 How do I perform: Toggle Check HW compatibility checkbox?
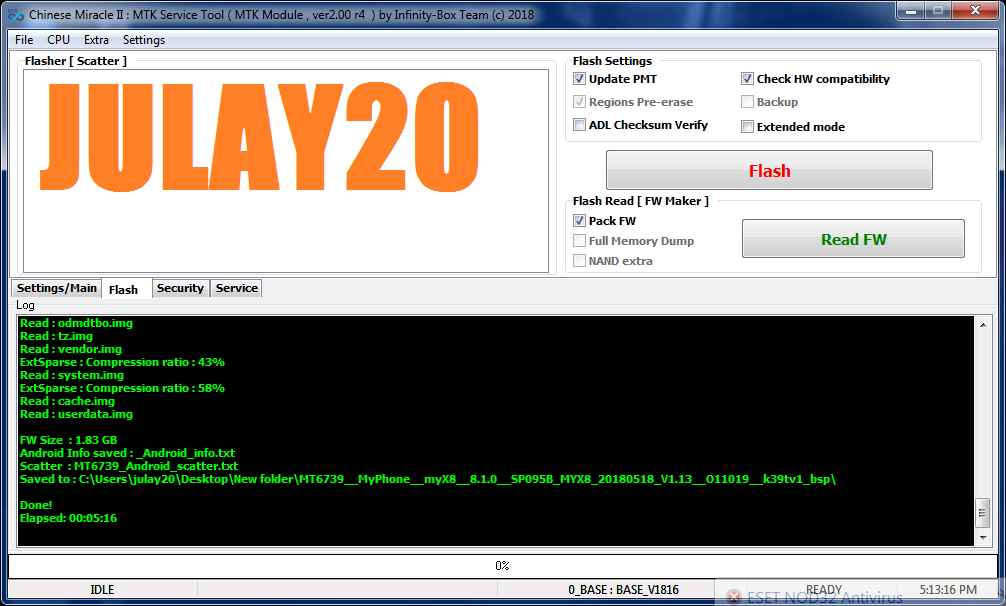pyautogui.click(x=747, y=79)
